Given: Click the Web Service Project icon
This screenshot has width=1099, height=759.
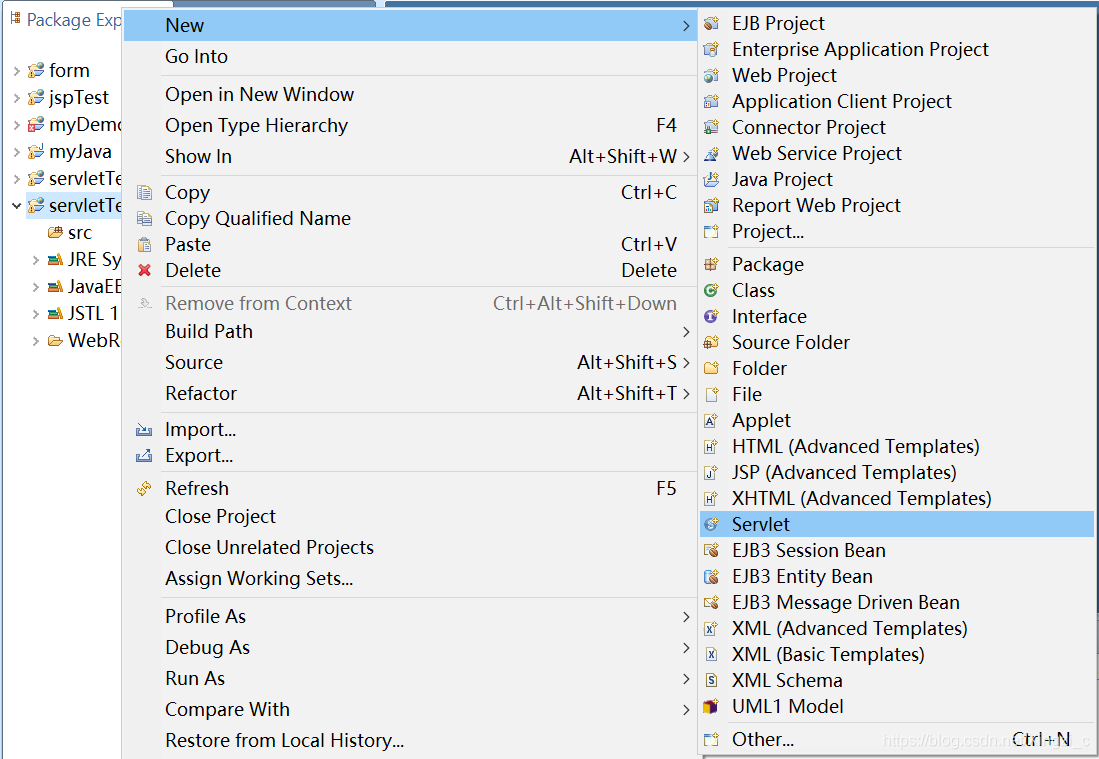Looking at the screenshot, I should coord(711,153).
